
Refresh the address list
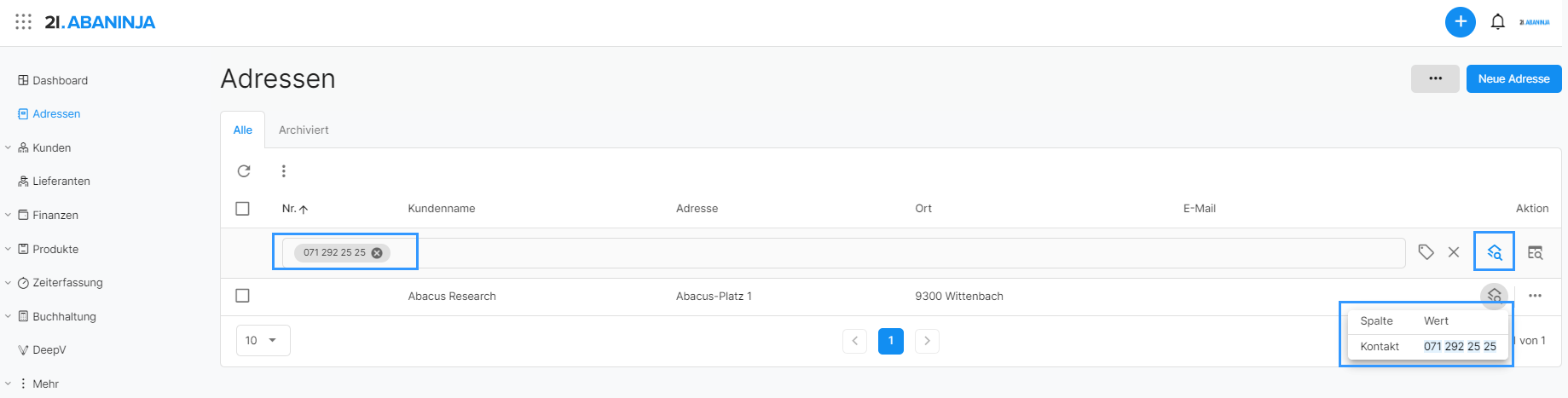[x=244, y=171]
